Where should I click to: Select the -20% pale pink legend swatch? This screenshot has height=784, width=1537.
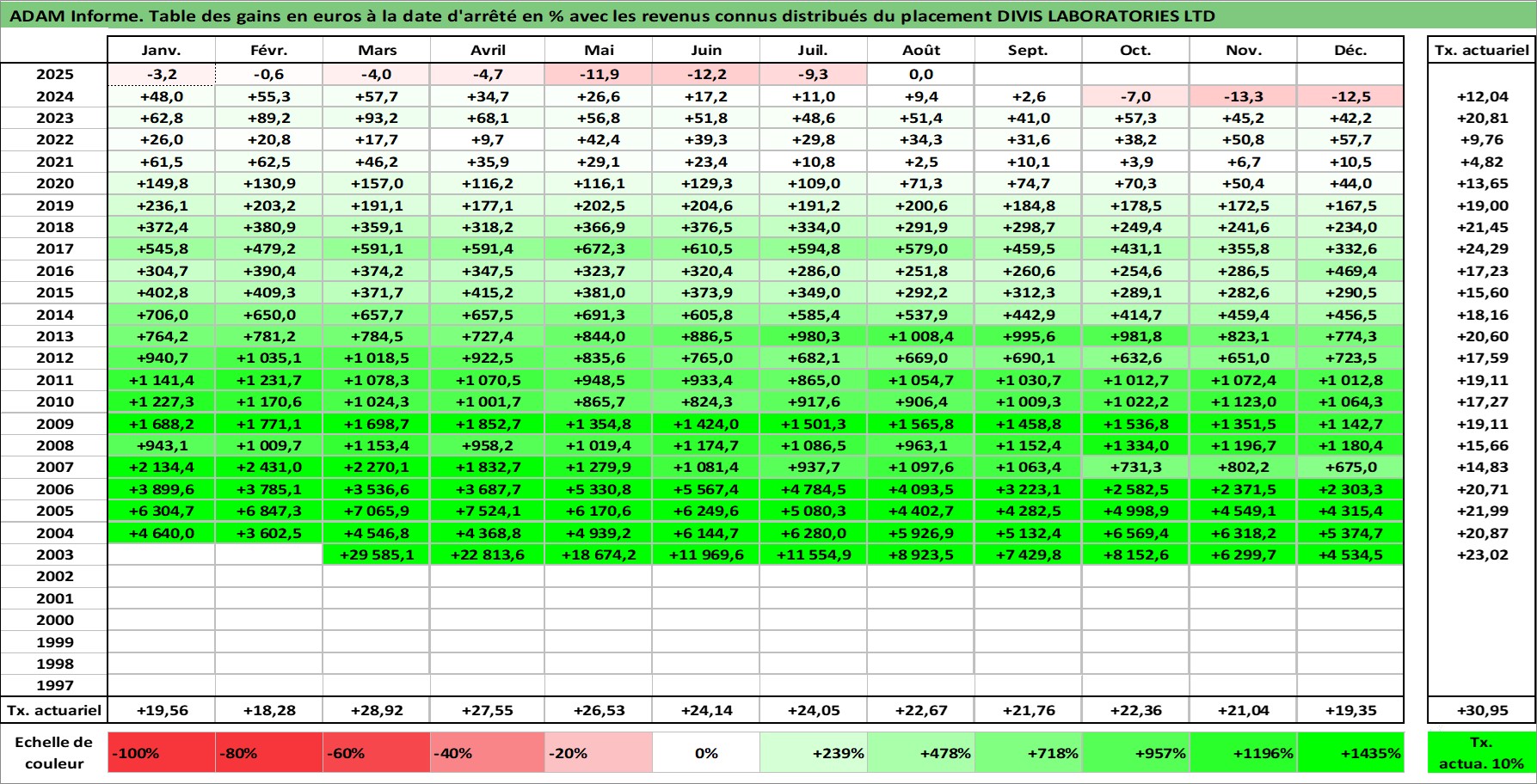click(598, 753)
